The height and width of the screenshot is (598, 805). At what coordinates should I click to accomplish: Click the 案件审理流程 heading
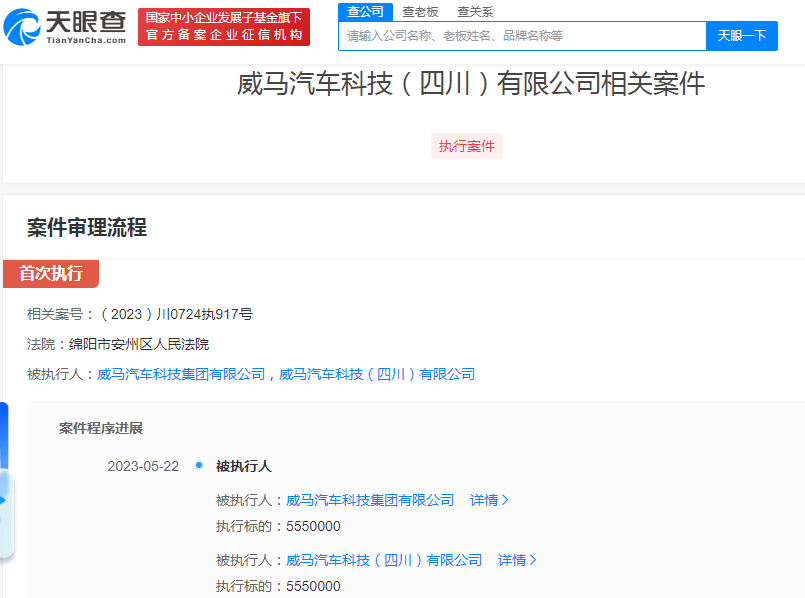87,227
